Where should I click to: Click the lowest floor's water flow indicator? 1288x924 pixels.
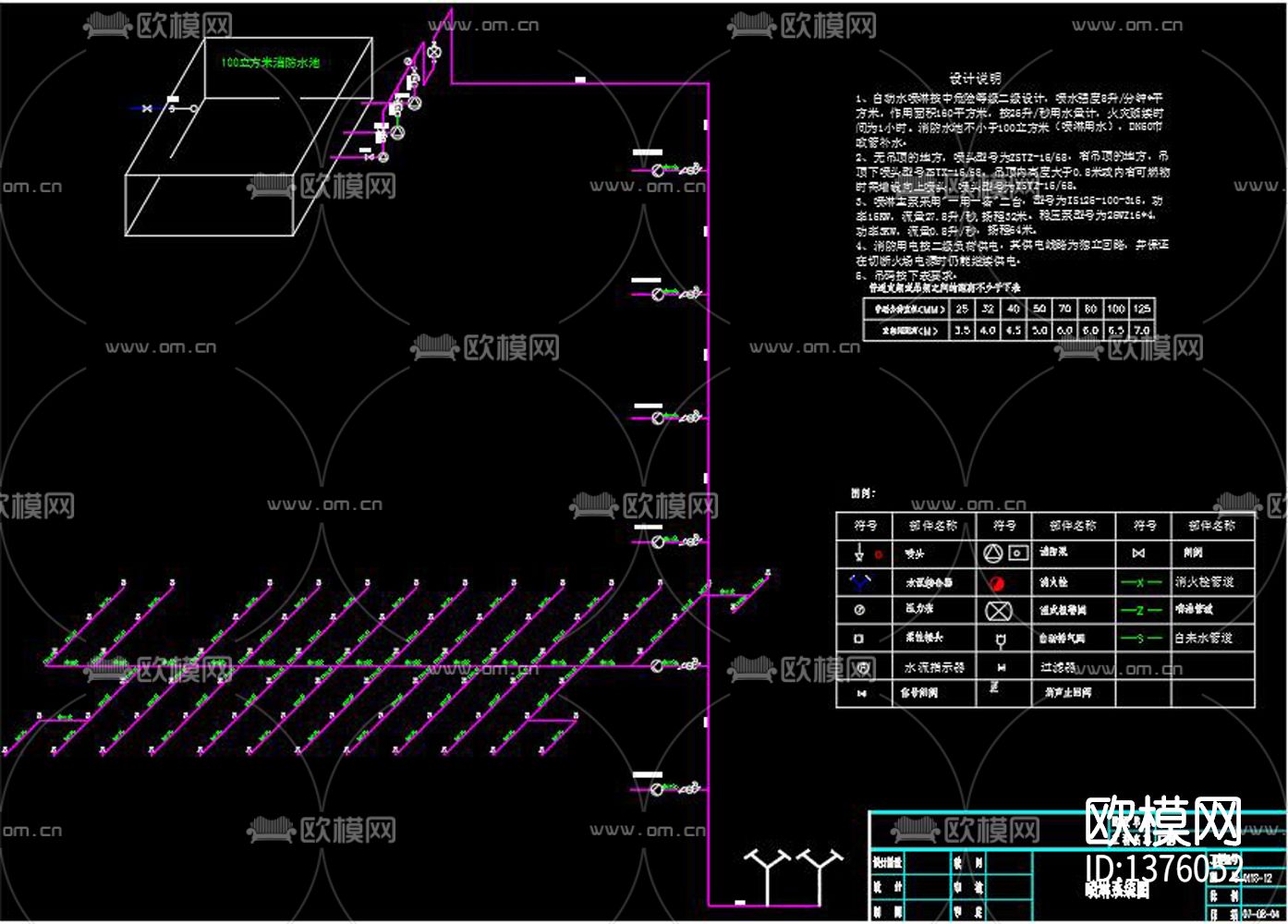[x=657, y=790]
